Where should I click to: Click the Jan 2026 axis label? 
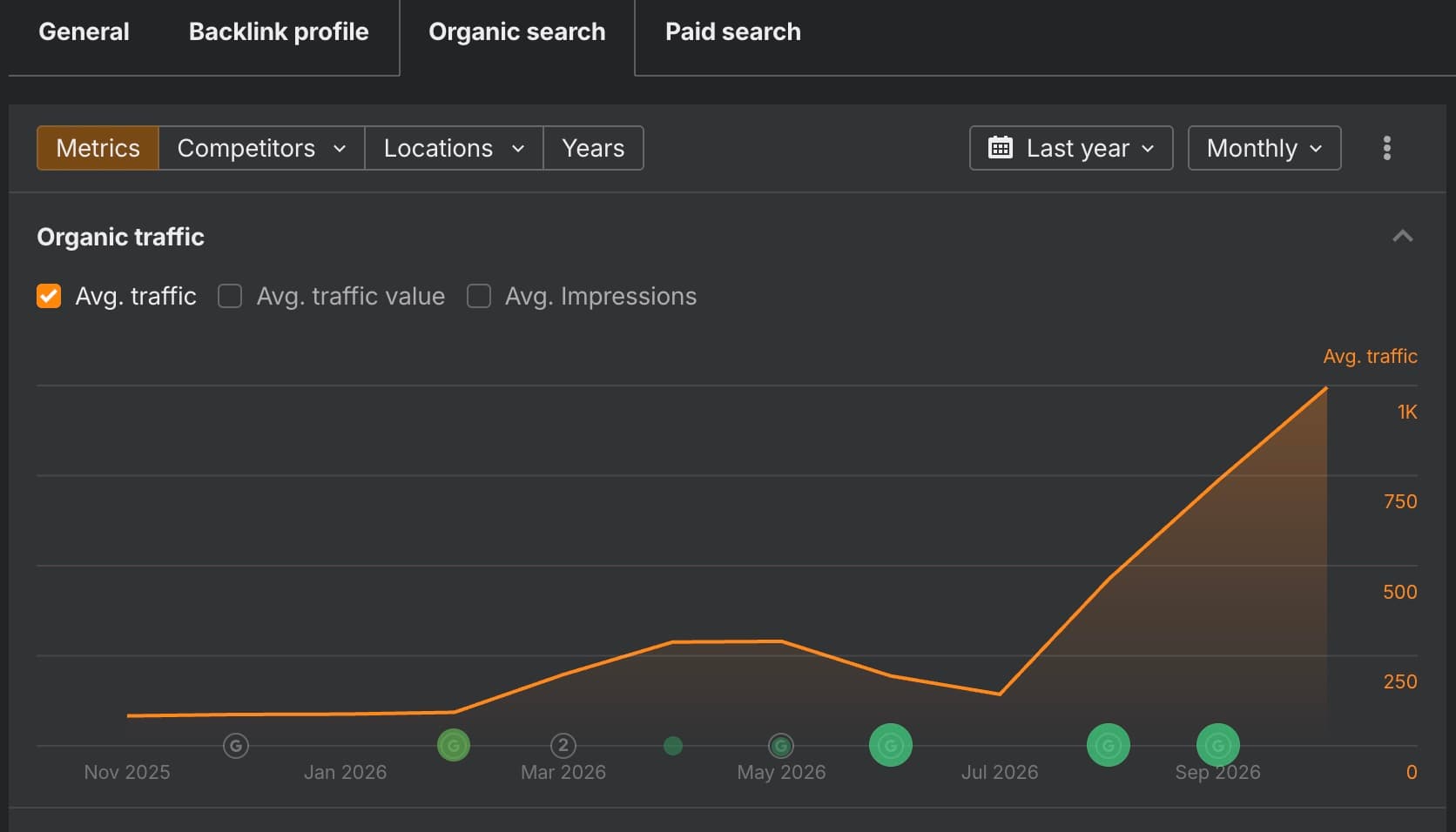[x=345, y=772]
